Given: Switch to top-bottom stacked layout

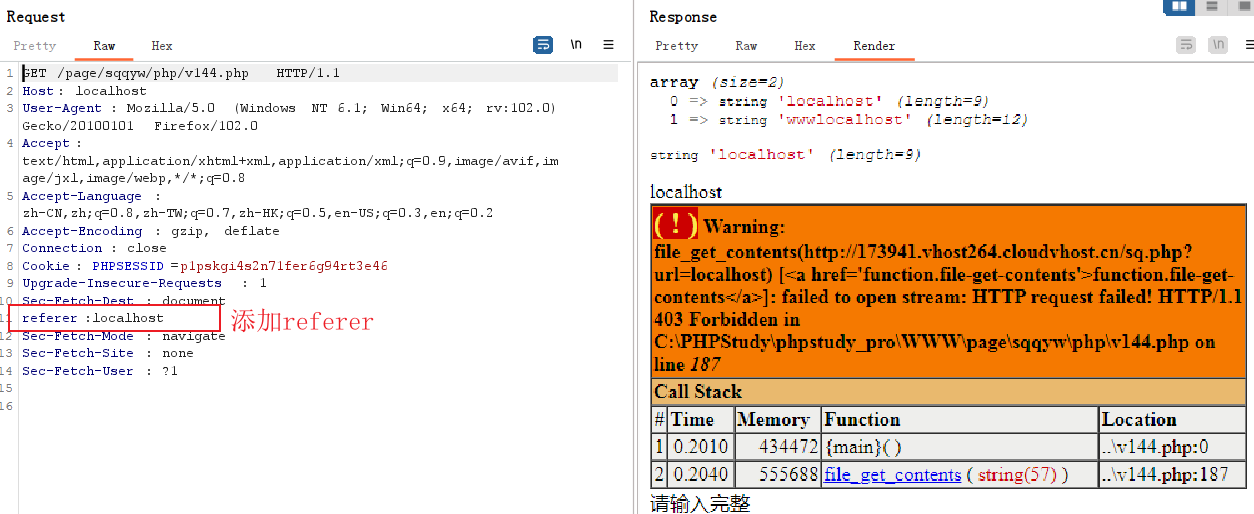Looking at the screenshot, I should pos(1212,6).
